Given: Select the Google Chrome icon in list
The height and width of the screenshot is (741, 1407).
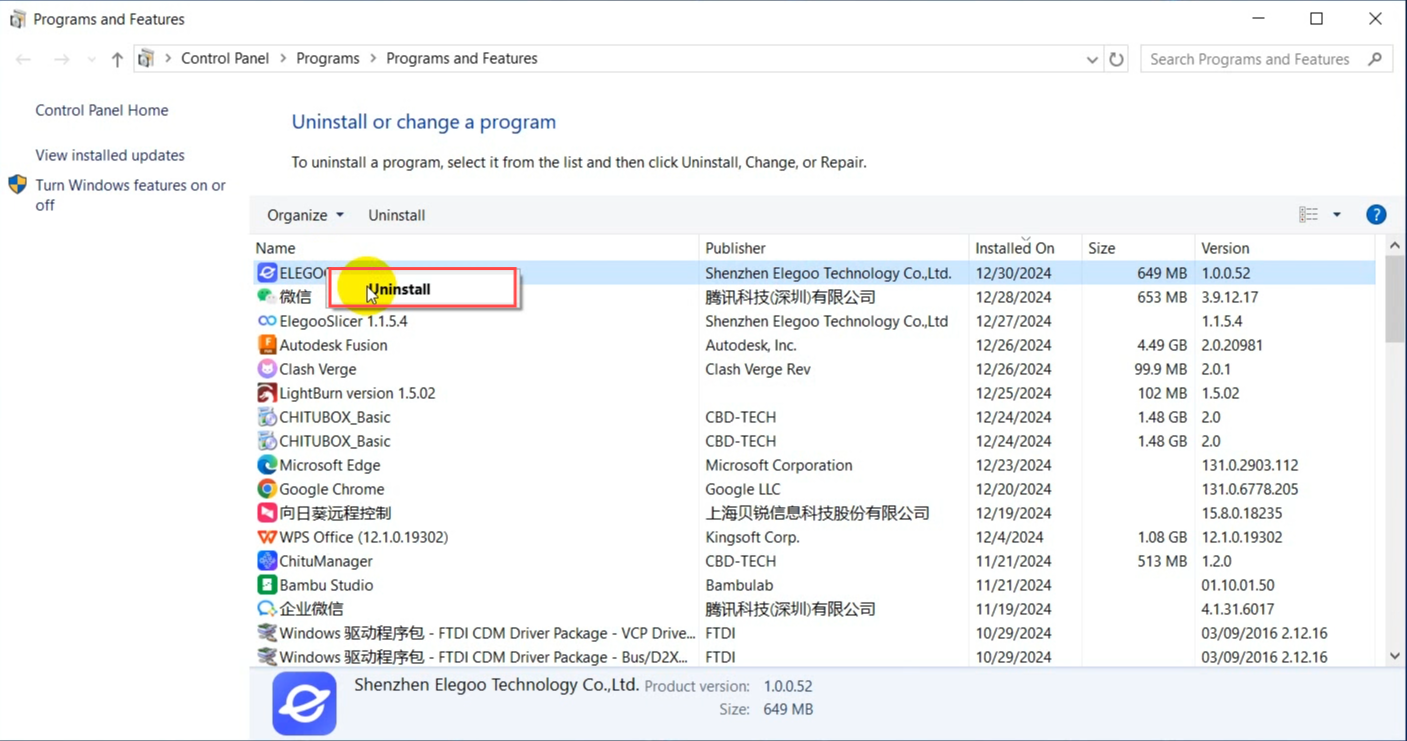Looking at the screenshot, I should (266, 489).
